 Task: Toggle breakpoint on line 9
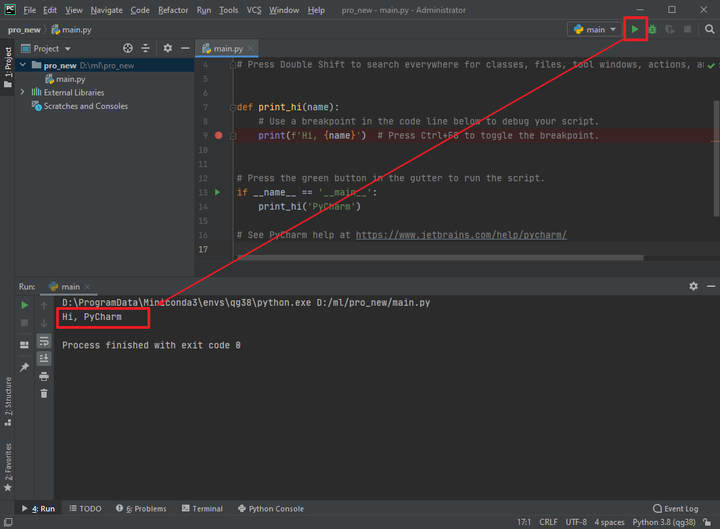pos(218,135)
